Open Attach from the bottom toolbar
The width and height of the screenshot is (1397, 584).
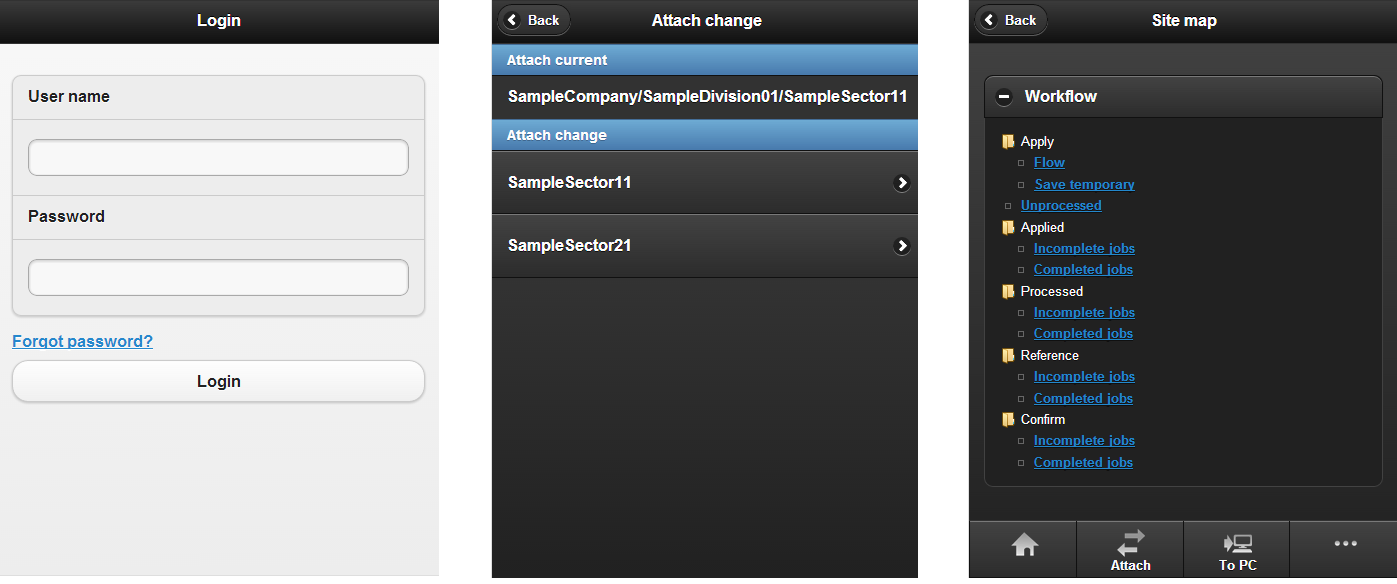(1130, 549)
